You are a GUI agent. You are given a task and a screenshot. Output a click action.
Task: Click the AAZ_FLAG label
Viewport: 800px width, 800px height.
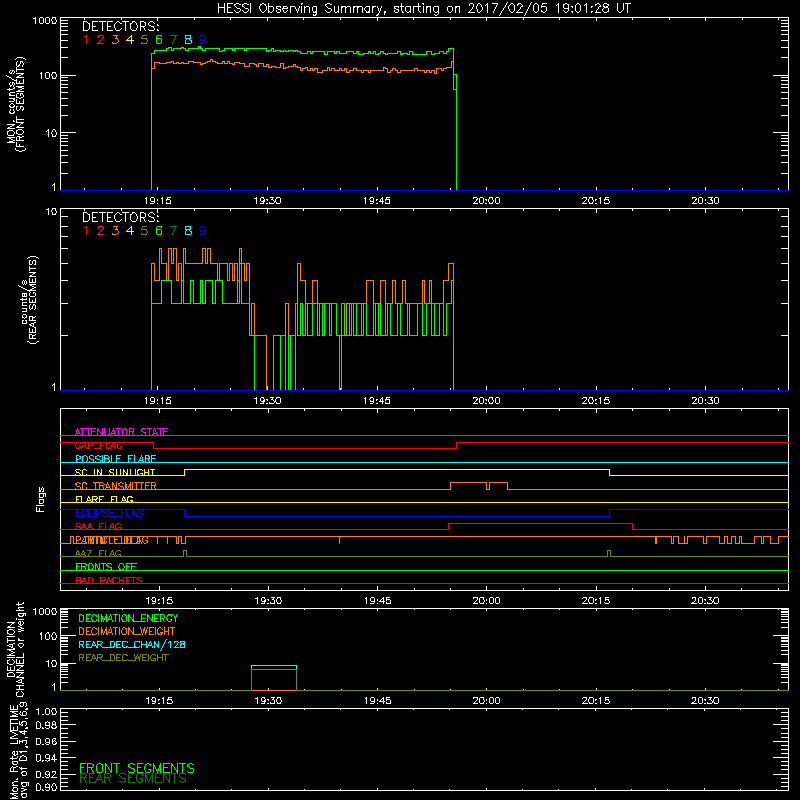pyautogui.click(x=98, y=554)
